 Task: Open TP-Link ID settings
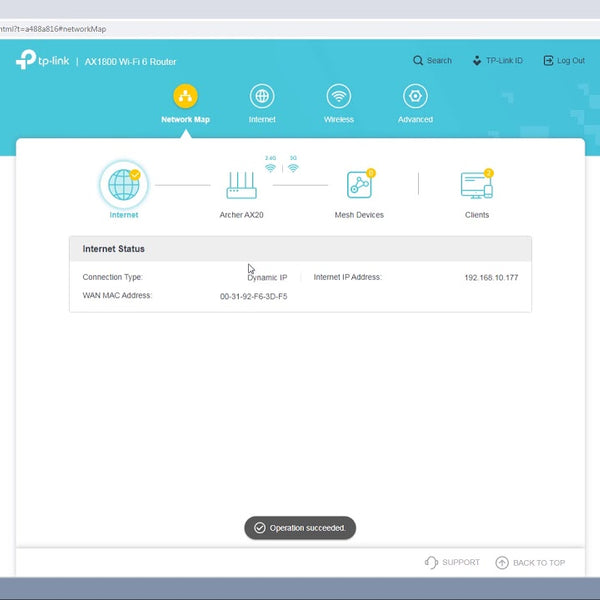pyautogui.click(x=497, y=60)
